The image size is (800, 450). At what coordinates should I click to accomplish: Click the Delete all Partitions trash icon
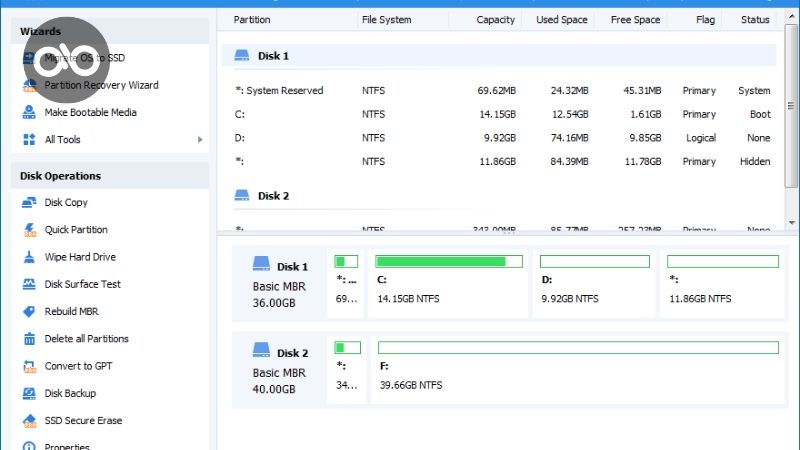click(x=29, y=339)
